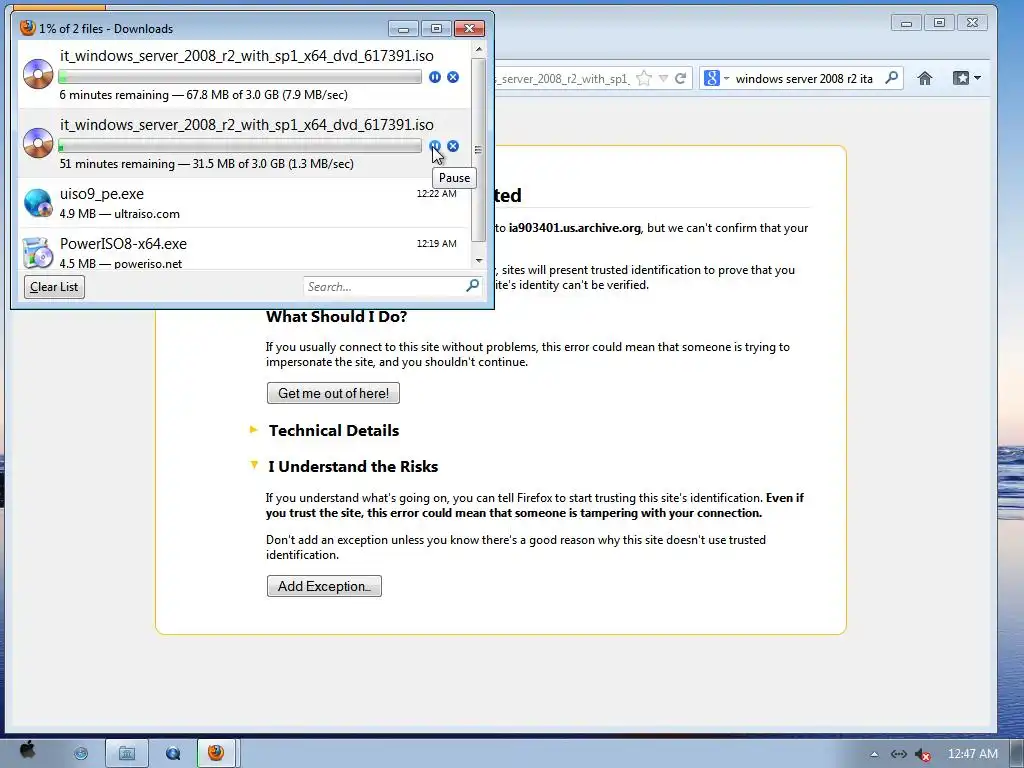The image size is (1024, 768).
Task: Click the magnifier icon in Downloads search
Action: click(x=473, y=285)
